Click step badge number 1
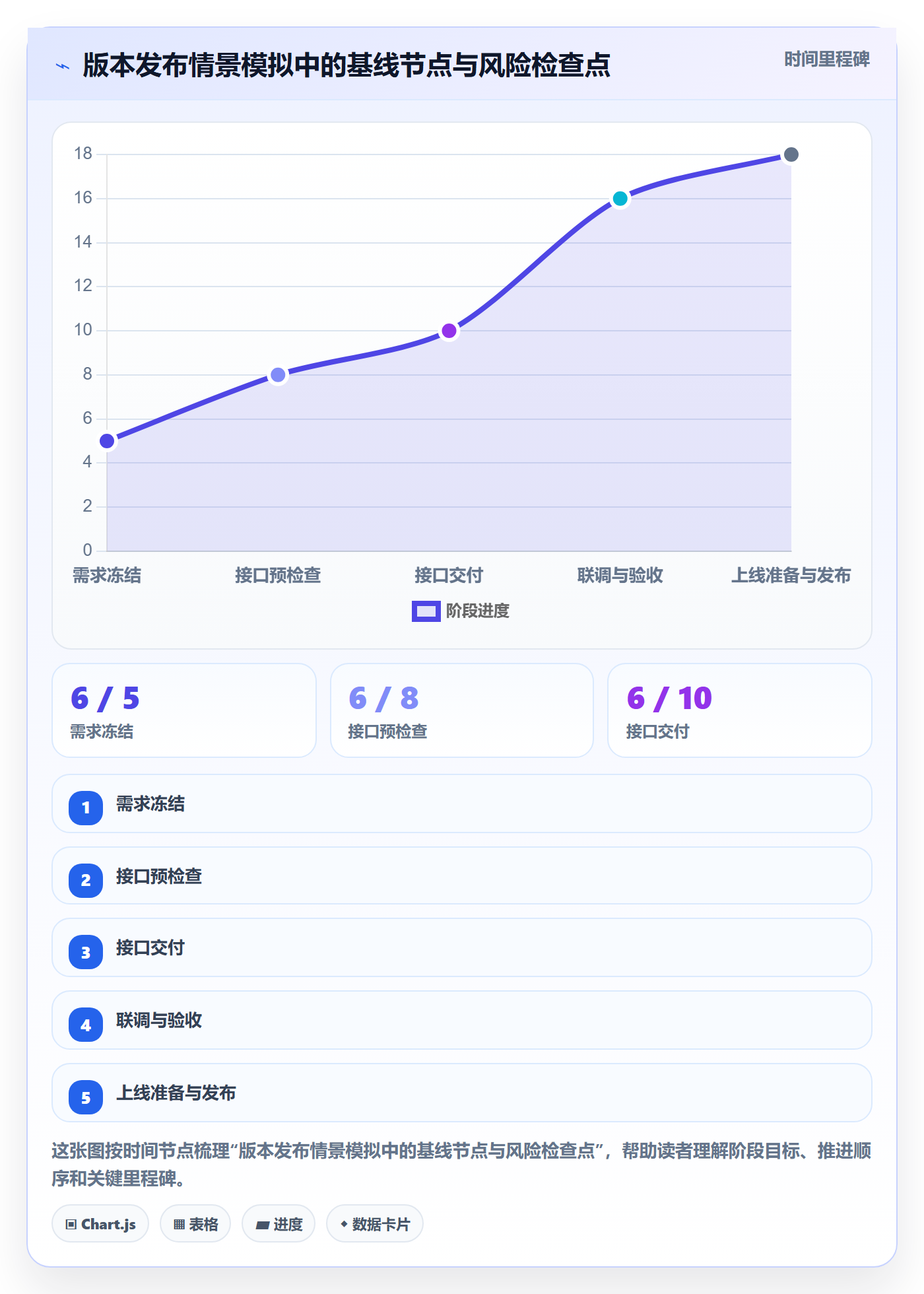Screen dimensions: 924x1294 [86, 807]
